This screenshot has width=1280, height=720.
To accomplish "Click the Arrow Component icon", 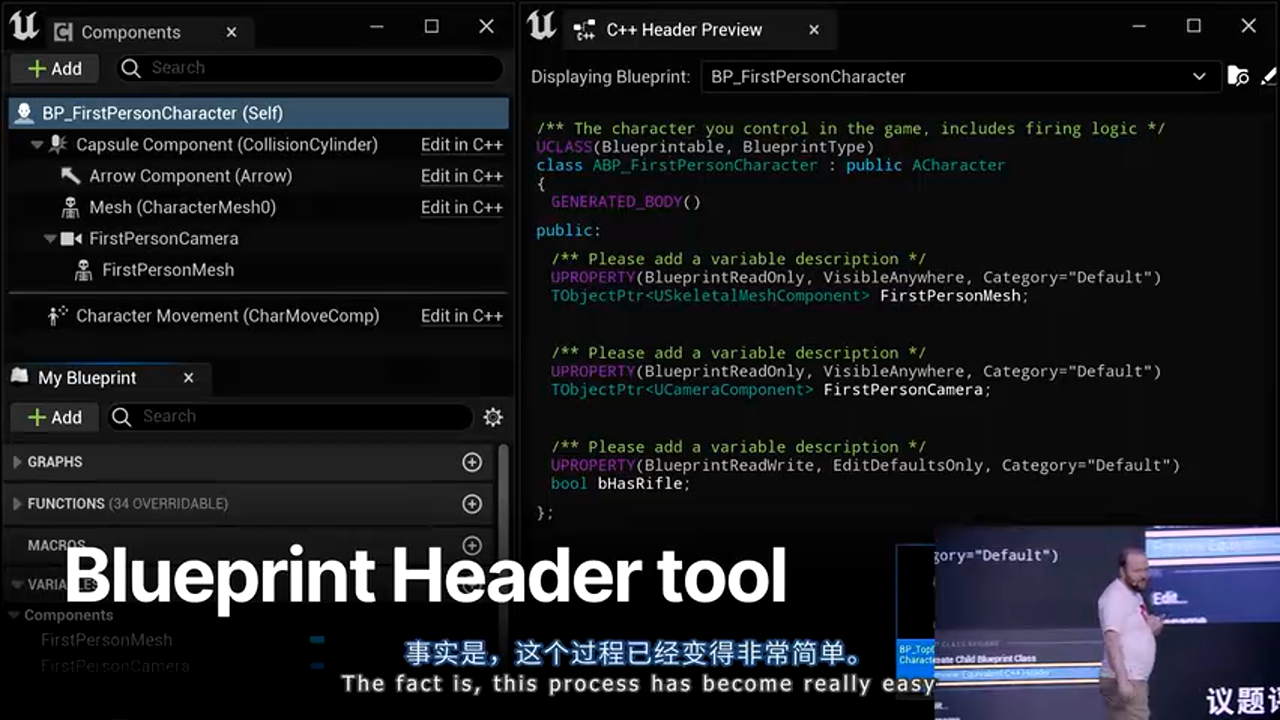I will click(x=71, y=176).
